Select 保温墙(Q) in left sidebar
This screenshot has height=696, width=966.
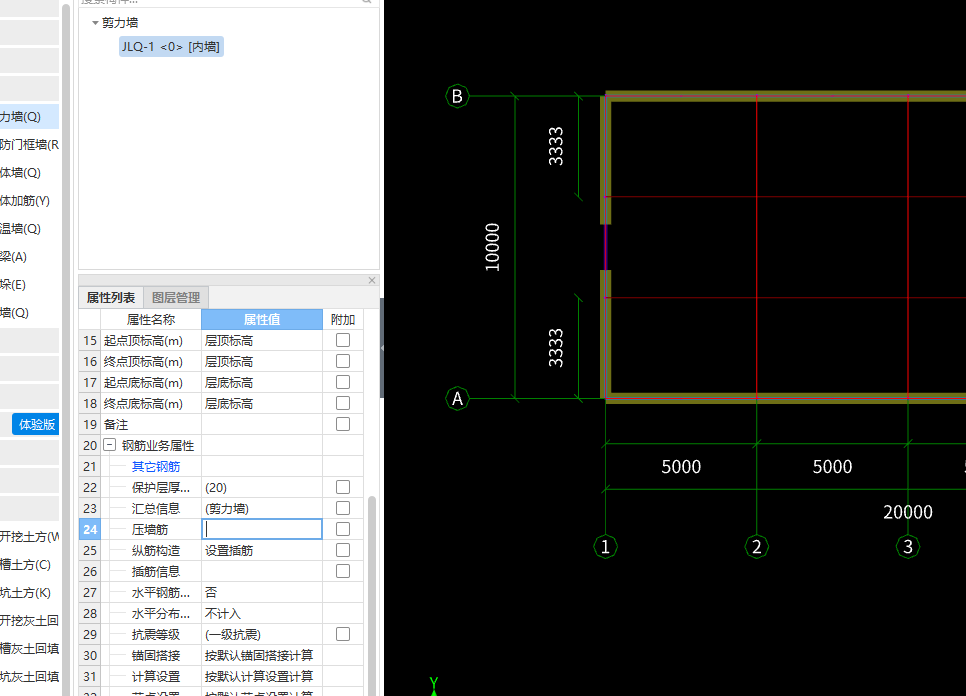[x=29, y=229]
